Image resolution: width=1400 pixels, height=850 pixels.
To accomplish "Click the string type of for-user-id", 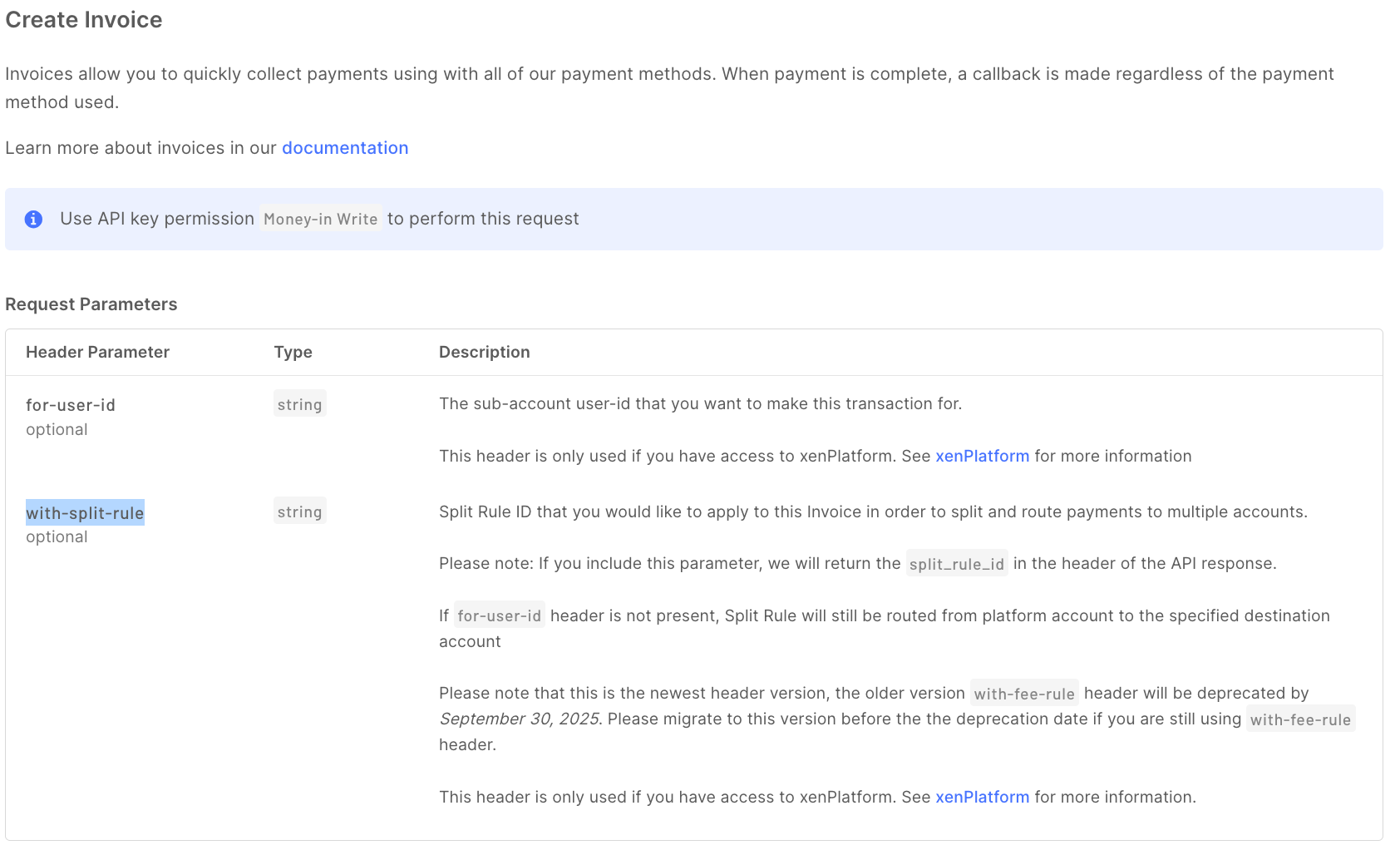I will (299, 404).
